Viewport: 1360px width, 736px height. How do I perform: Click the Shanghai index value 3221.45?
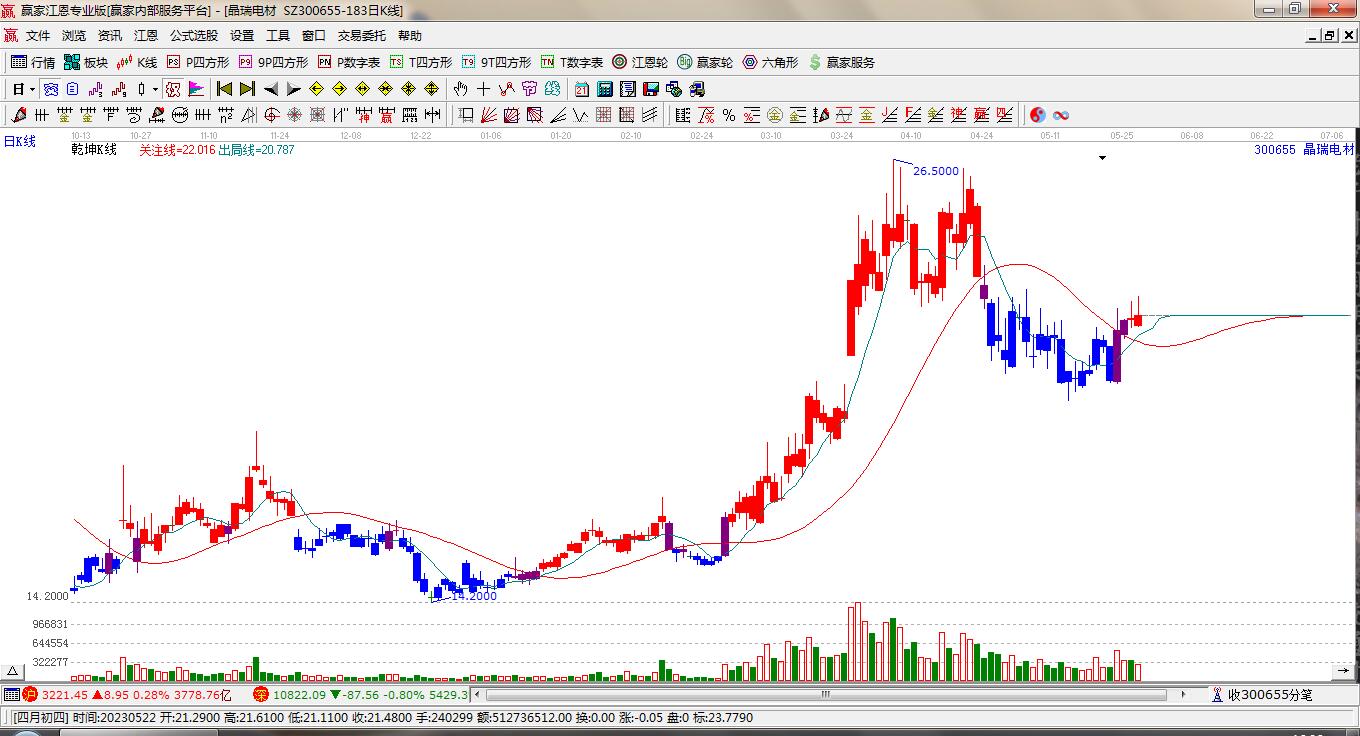point(64,694)
